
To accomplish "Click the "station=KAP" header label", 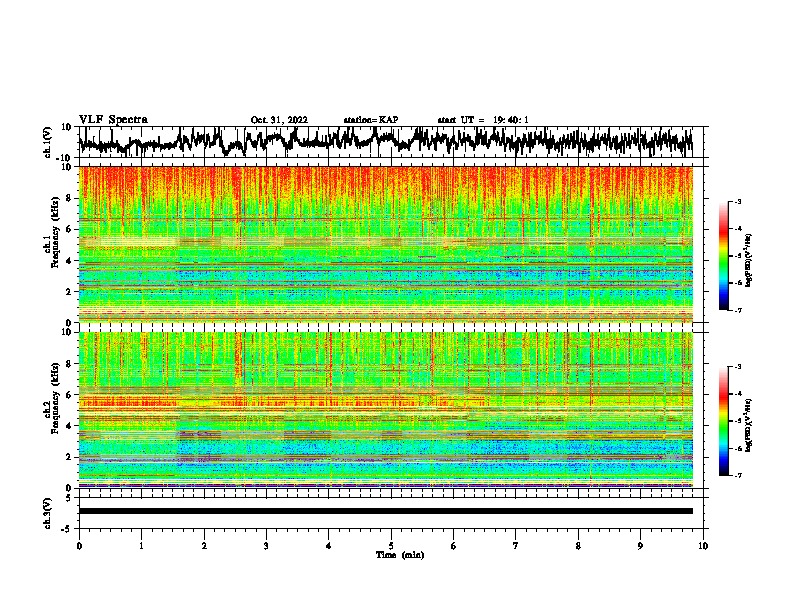I will pyautogui.click(x=371, y=120).
